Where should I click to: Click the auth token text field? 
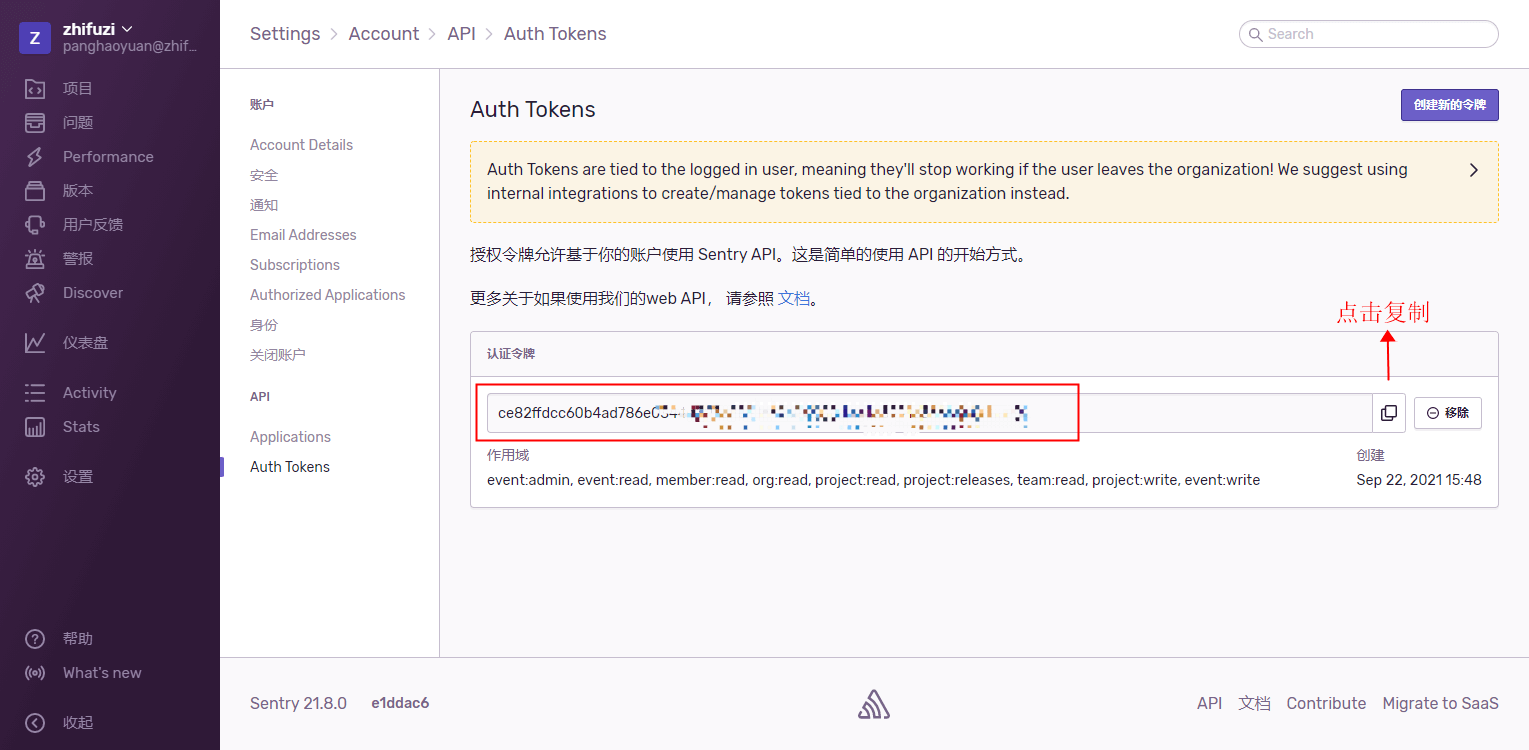[x=929, y=413]
